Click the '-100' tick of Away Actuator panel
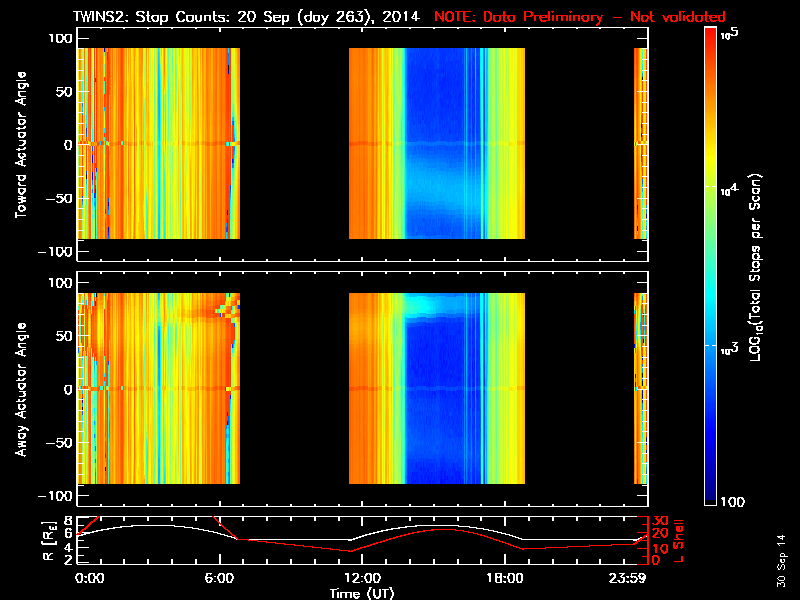This screenshot has height=600, width=800. [55, 496]
